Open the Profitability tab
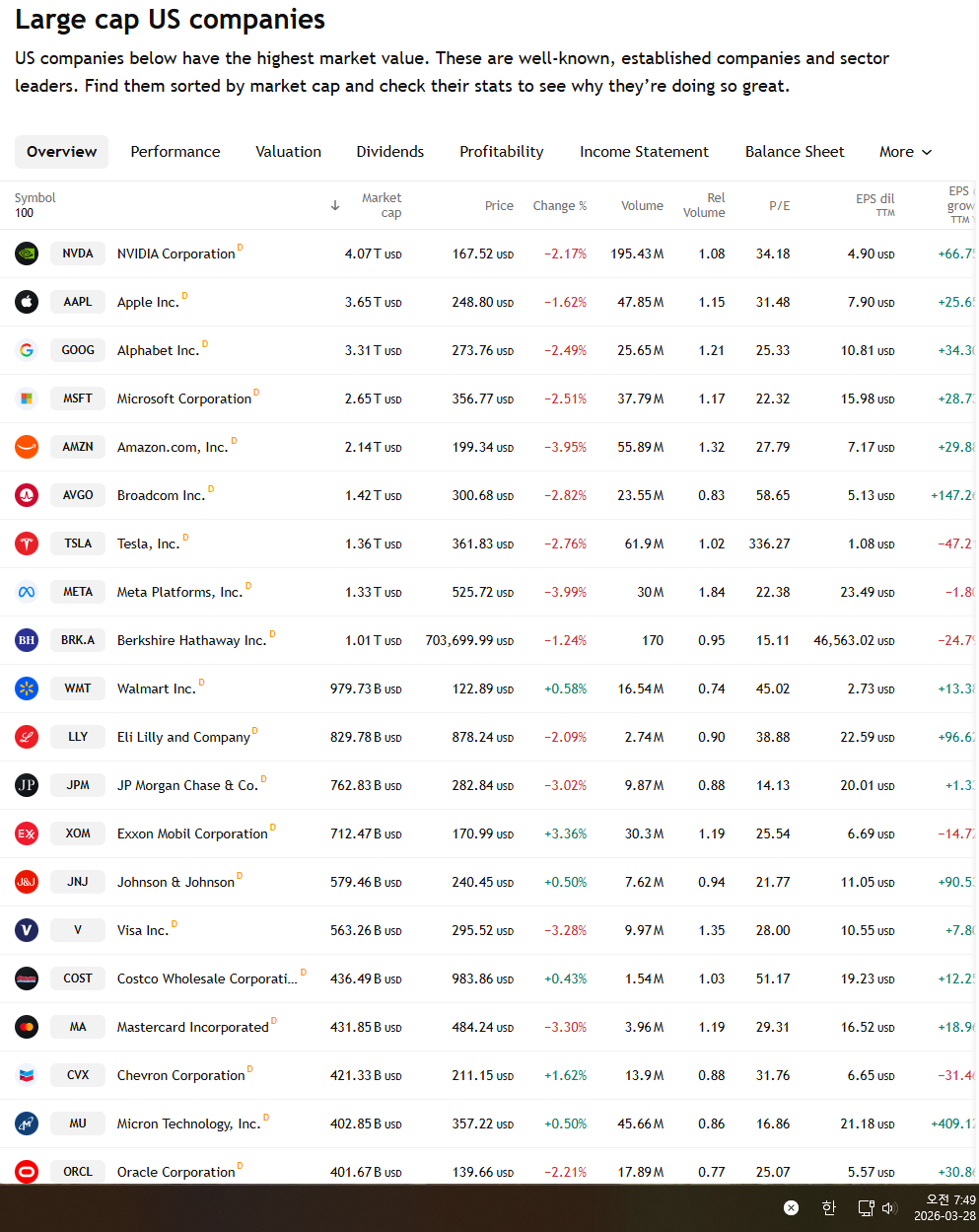Image resolution: width=979 pixels, height=1232 pixels. coord(502,152)
